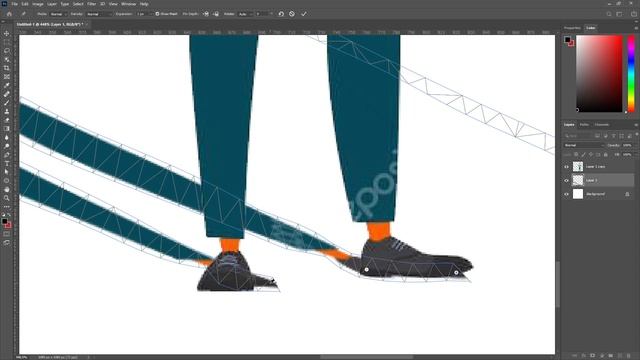The image size is (640, 360).
Task: Hide the selected Layer 1 layer
Action: [567, 180]
